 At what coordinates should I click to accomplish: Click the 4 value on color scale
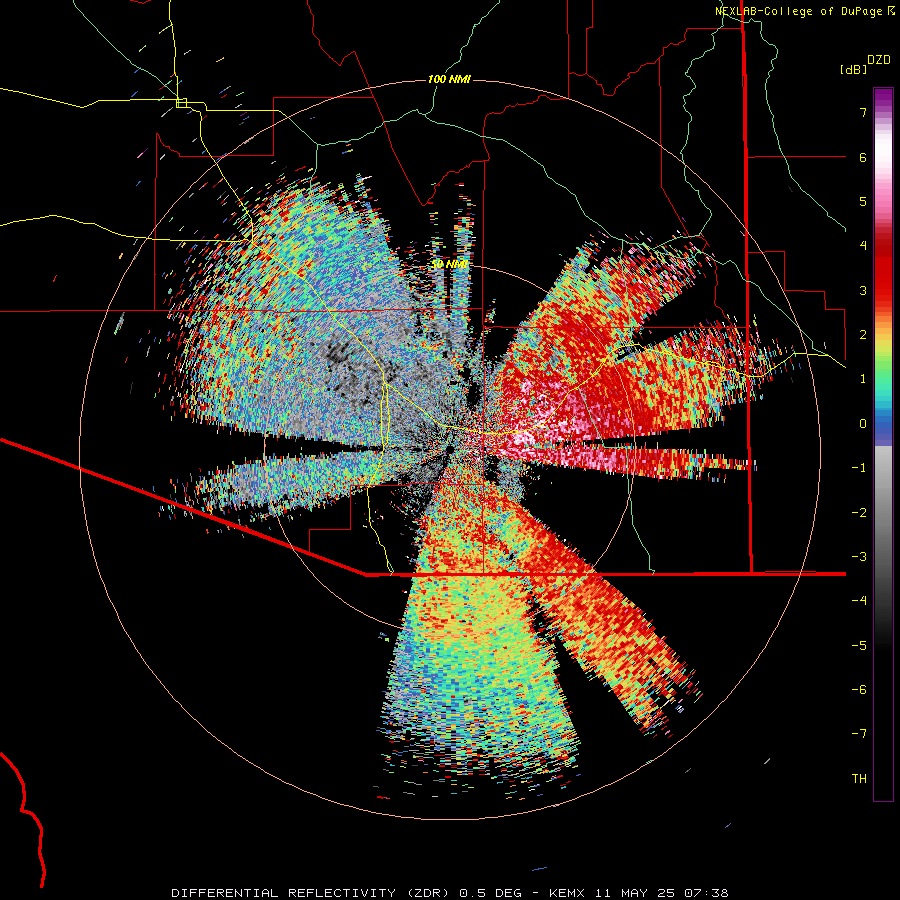tap(863, 246)
